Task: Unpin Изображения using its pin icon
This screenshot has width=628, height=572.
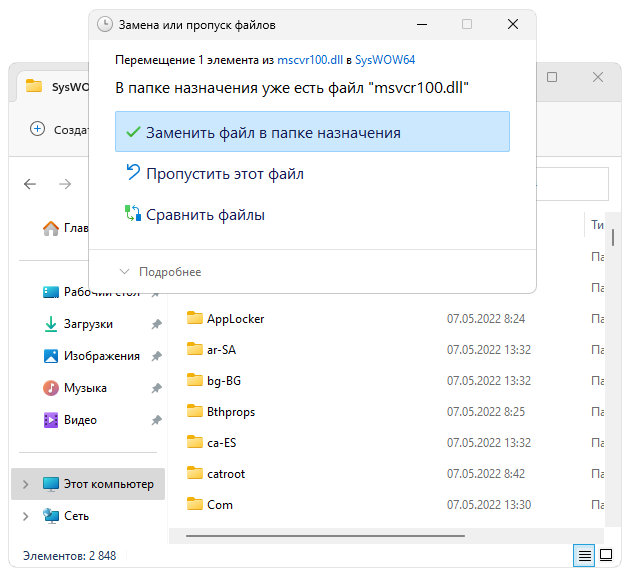Action: point(157,356)
